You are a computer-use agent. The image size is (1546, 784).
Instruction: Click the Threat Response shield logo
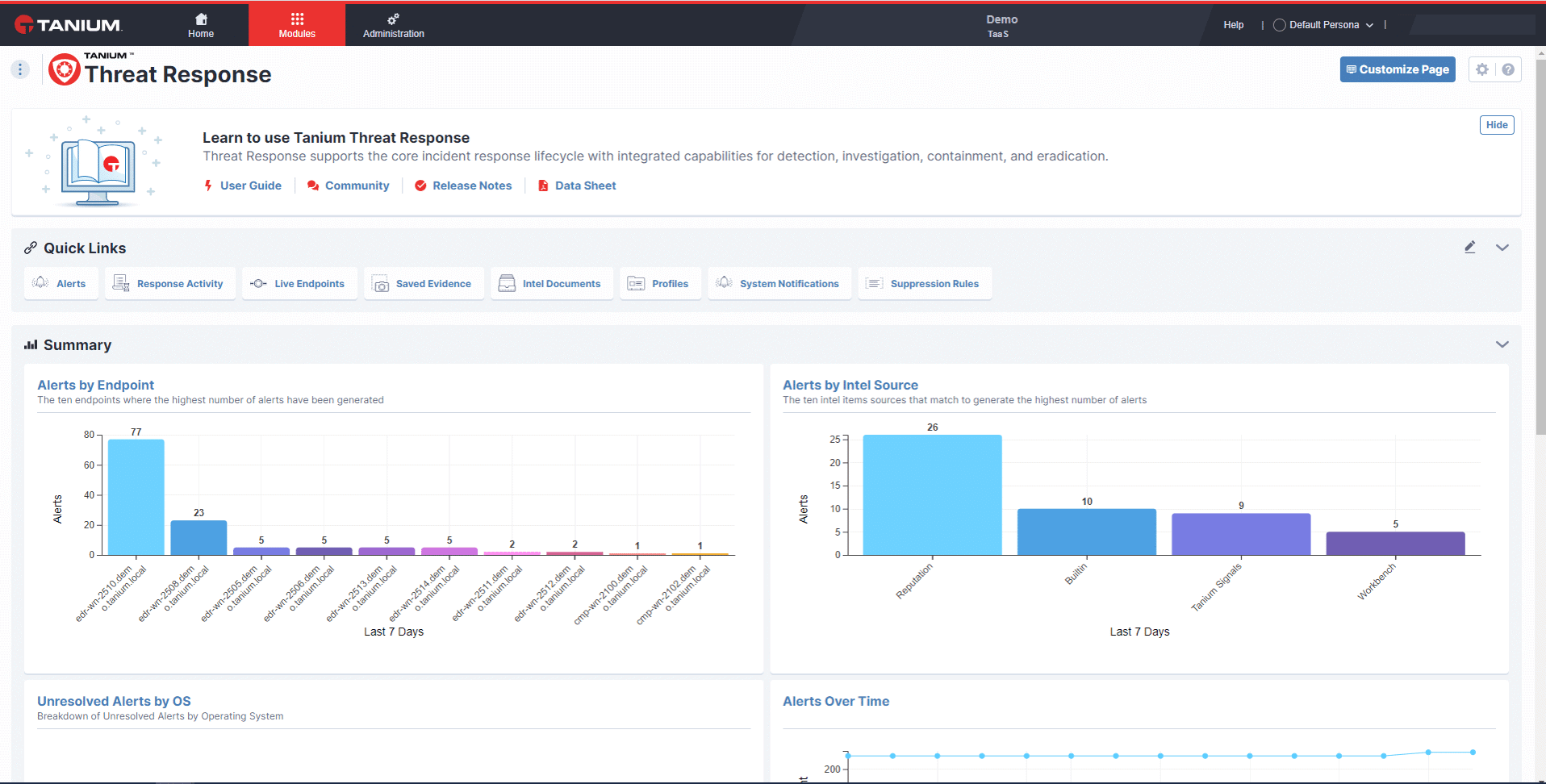point(65,69)
